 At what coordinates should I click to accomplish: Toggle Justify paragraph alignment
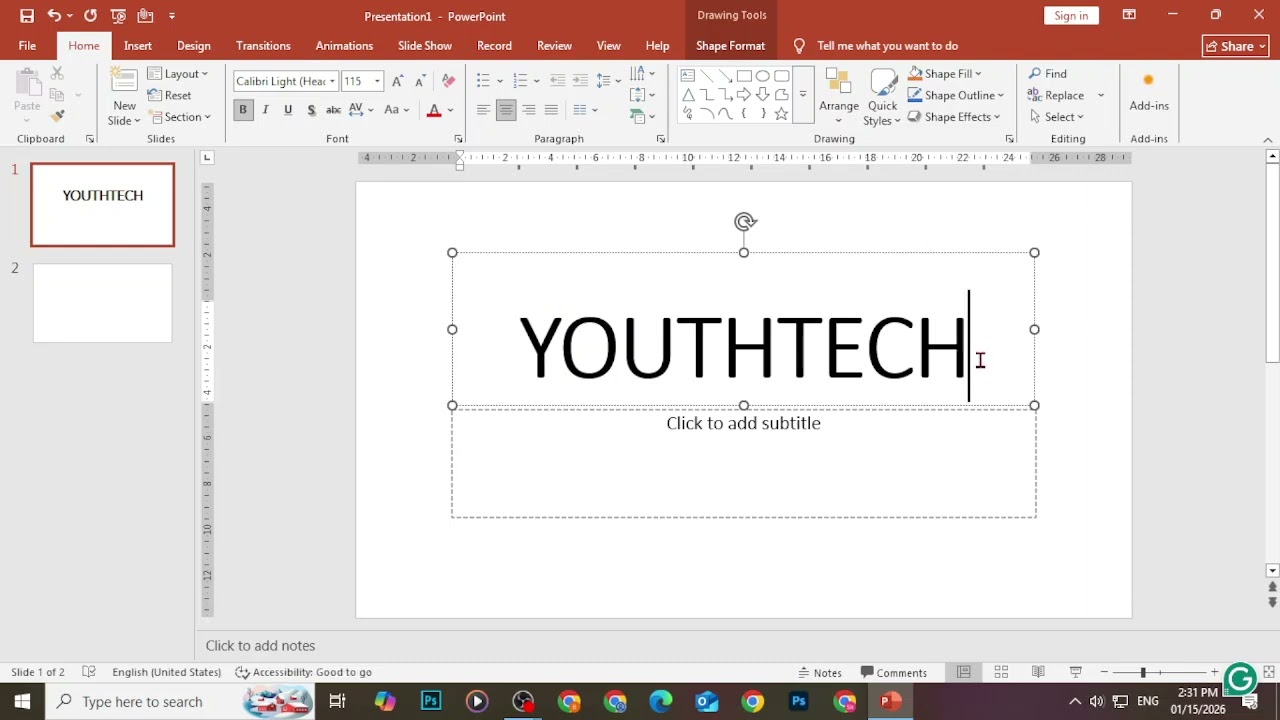coord(551,110)
